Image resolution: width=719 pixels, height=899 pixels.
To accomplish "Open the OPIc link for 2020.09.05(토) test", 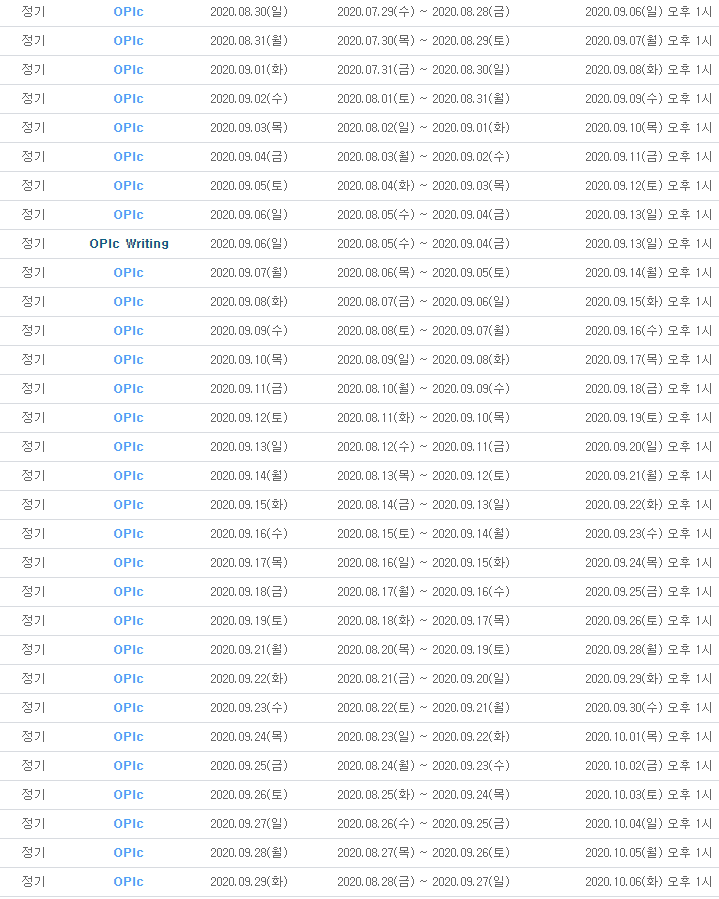I will [x=128, y=186].
